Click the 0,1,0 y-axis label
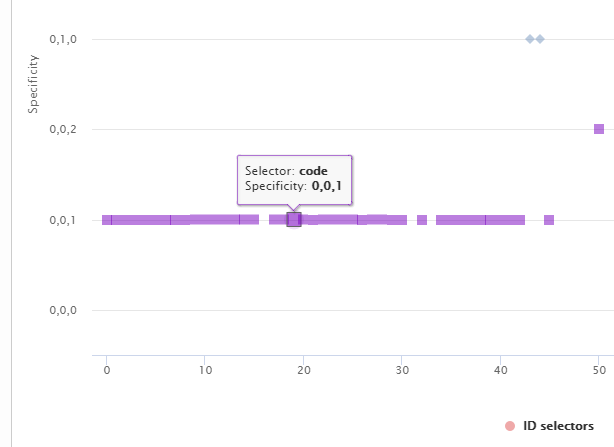 [x=63, y=39]
